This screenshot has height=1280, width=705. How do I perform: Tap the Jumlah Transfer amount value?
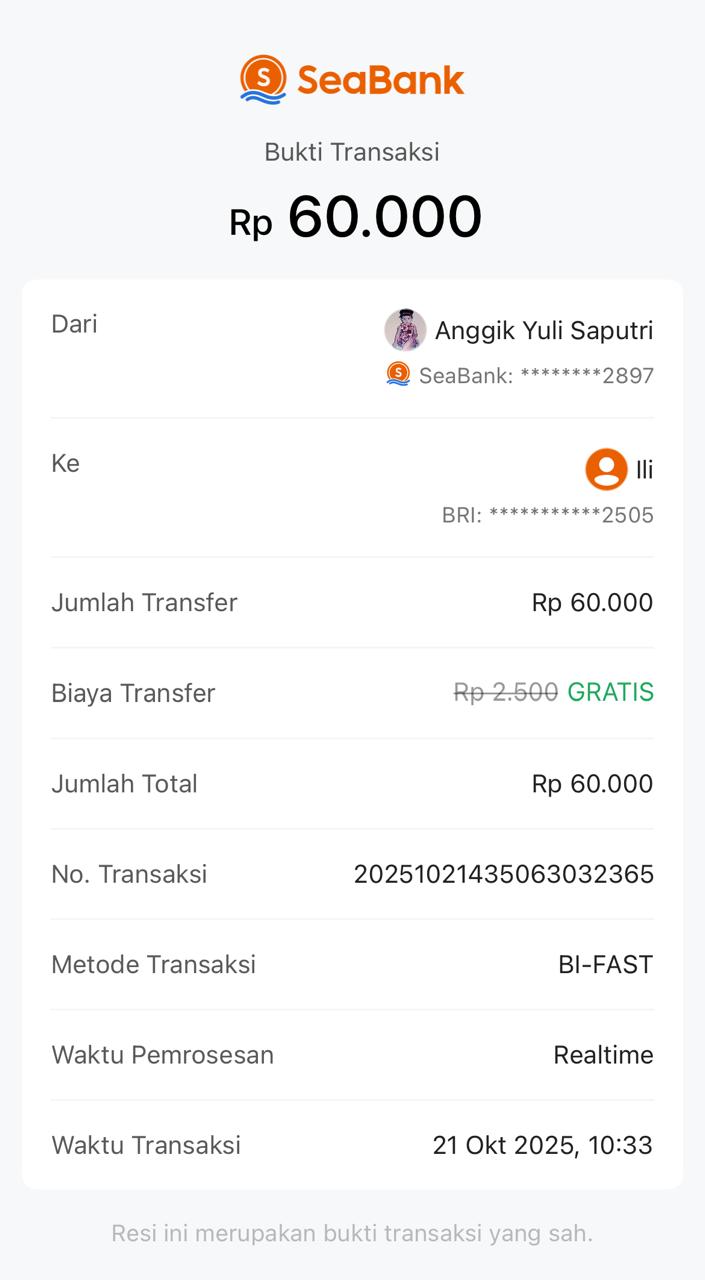click(592, 603)
